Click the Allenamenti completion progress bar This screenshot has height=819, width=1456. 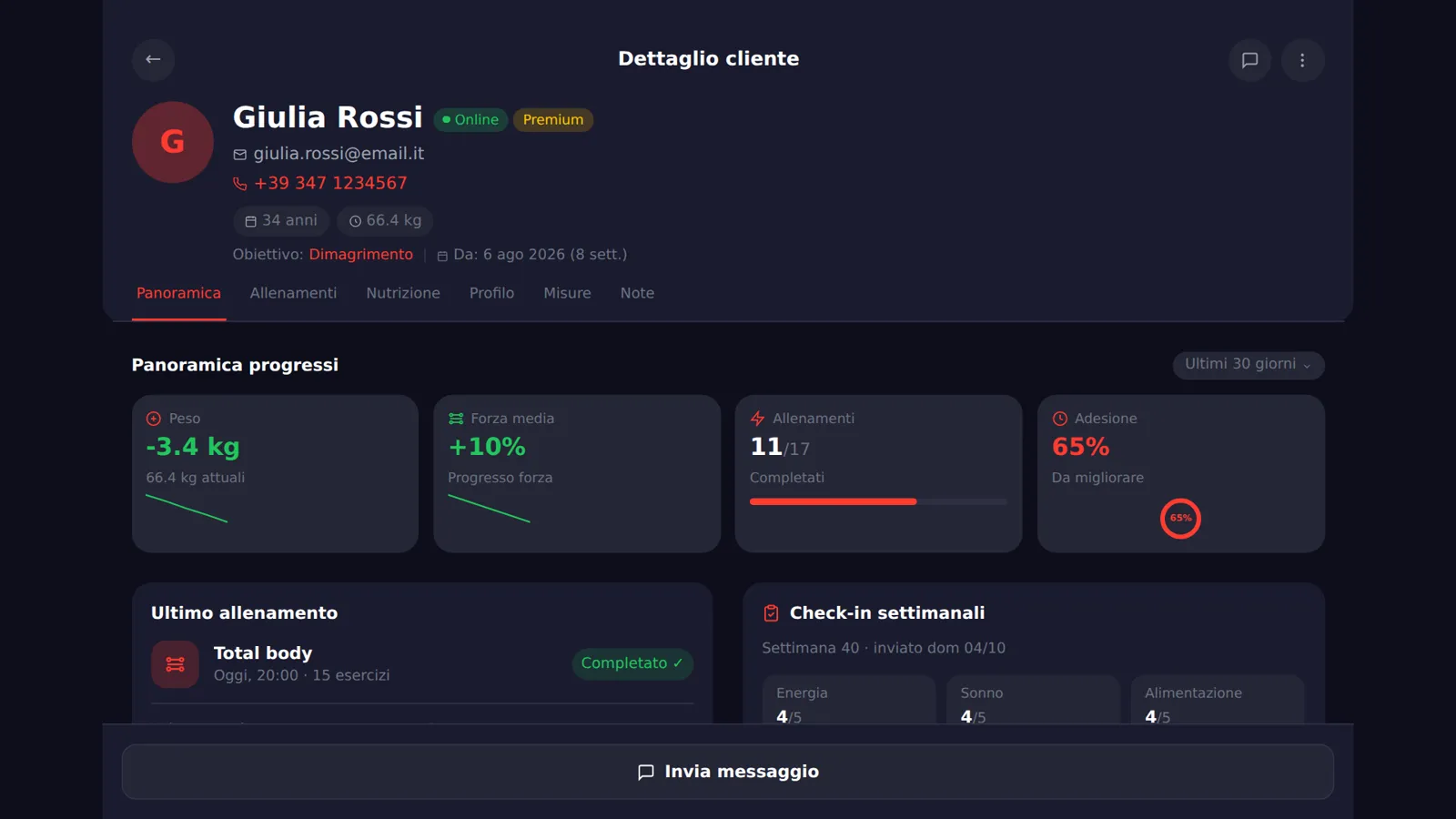878,501
